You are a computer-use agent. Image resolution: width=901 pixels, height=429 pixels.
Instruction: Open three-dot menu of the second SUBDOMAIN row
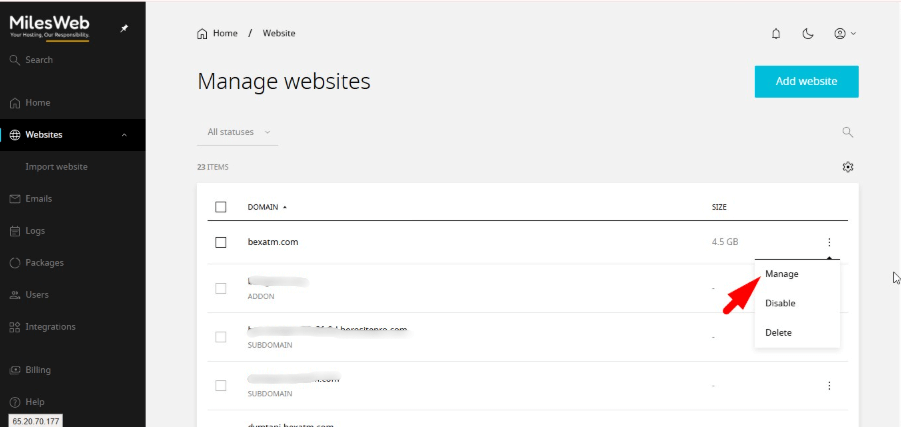point(829,385)
